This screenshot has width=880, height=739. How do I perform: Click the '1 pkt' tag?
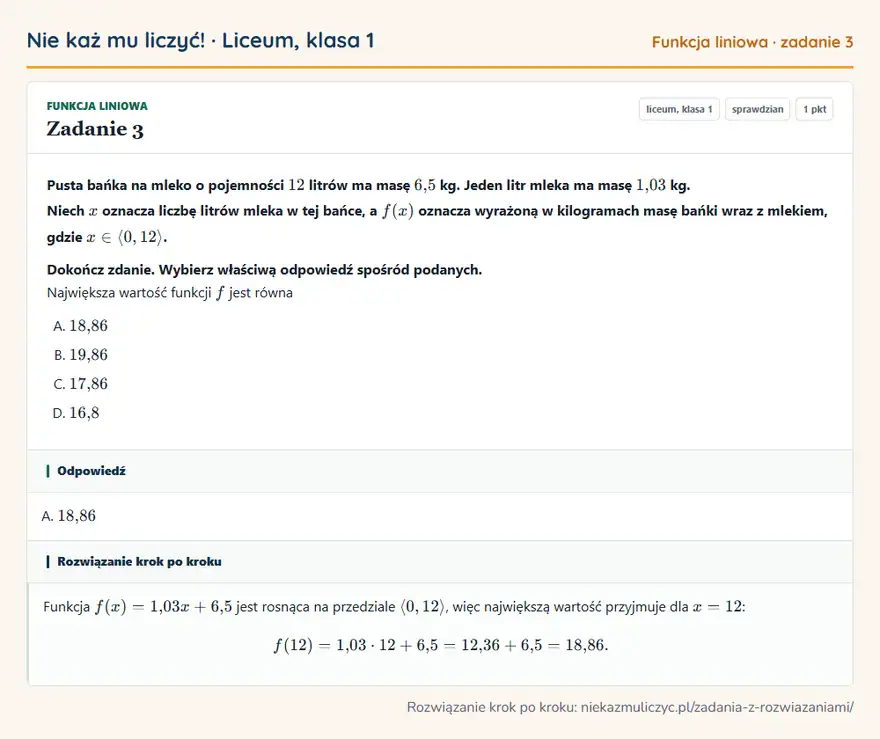tap(814, 109)
